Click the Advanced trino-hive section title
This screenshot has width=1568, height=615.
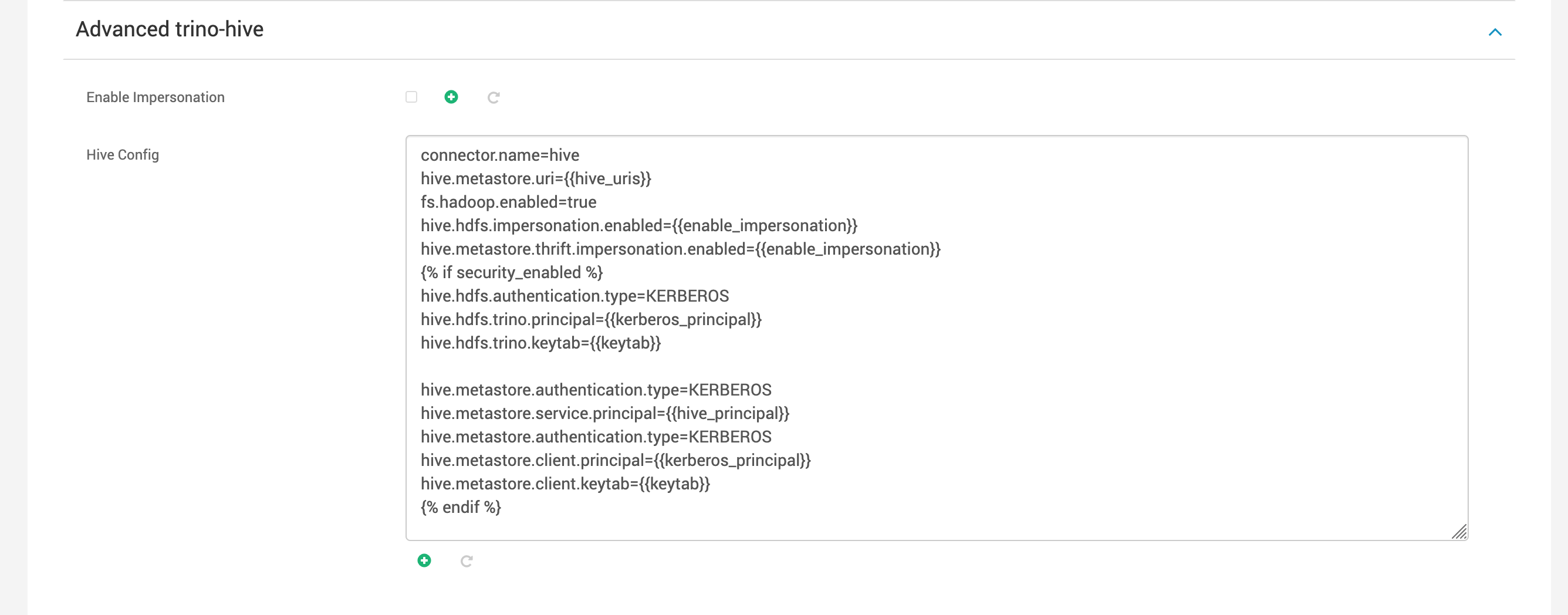point(169,29)
